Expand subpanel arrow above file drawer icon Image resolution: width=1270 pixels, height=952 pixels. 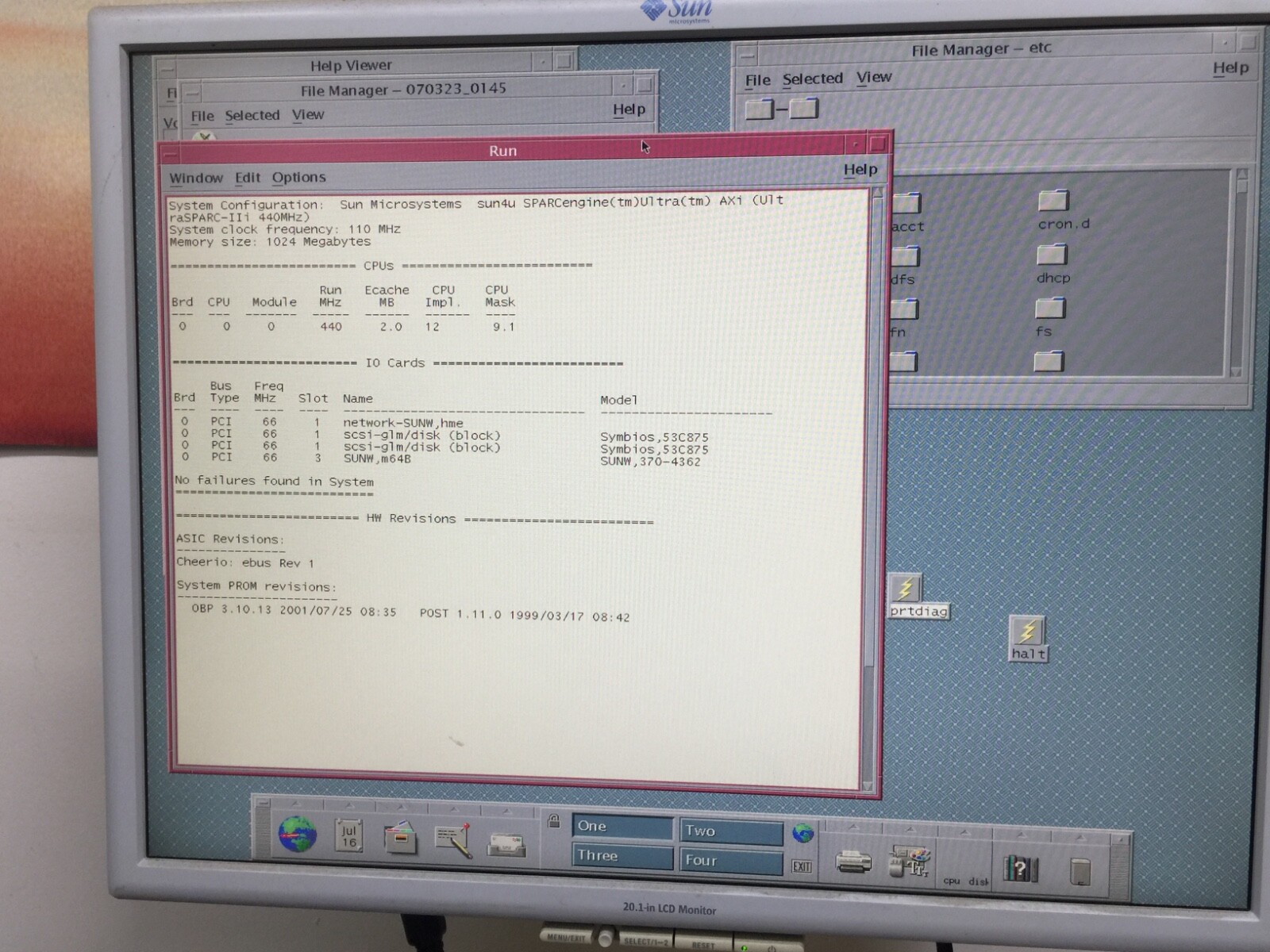click(x=400, y=809)
